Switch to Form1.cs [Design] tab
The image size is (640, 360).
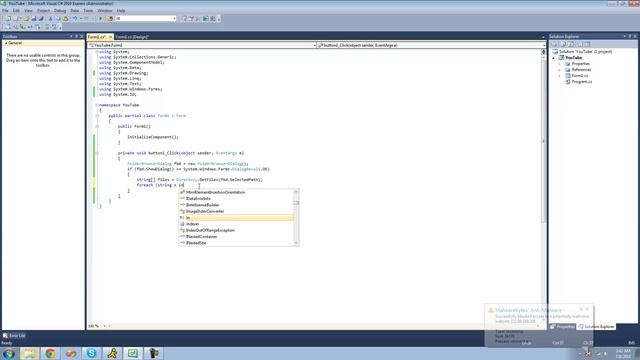click(x=132, y=37)
